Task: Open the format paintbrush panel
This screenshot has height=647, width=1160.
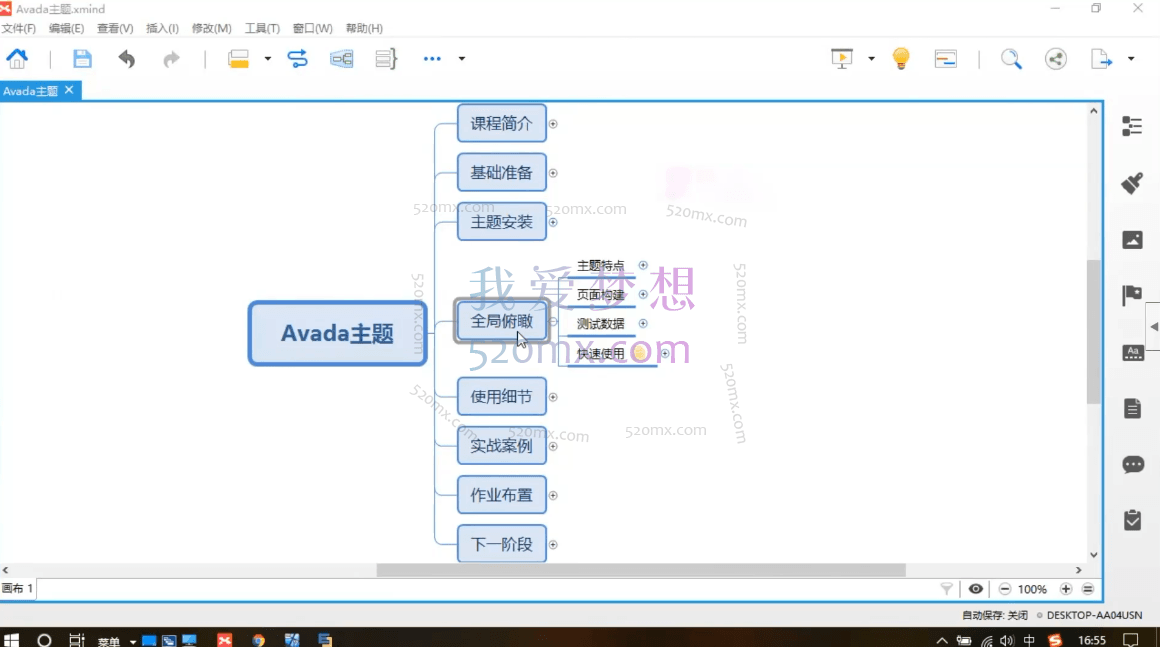Action: 1132,183
